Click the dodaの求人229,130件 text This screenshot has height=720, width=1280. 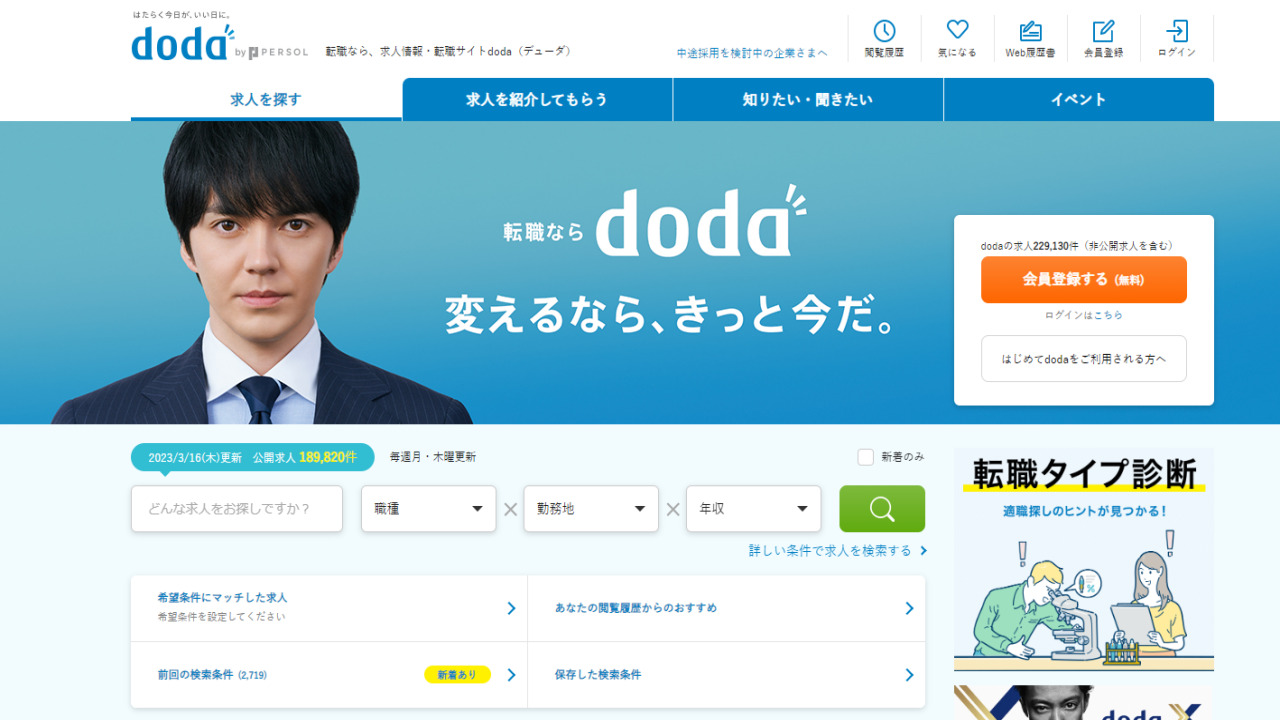point(1077,246)
